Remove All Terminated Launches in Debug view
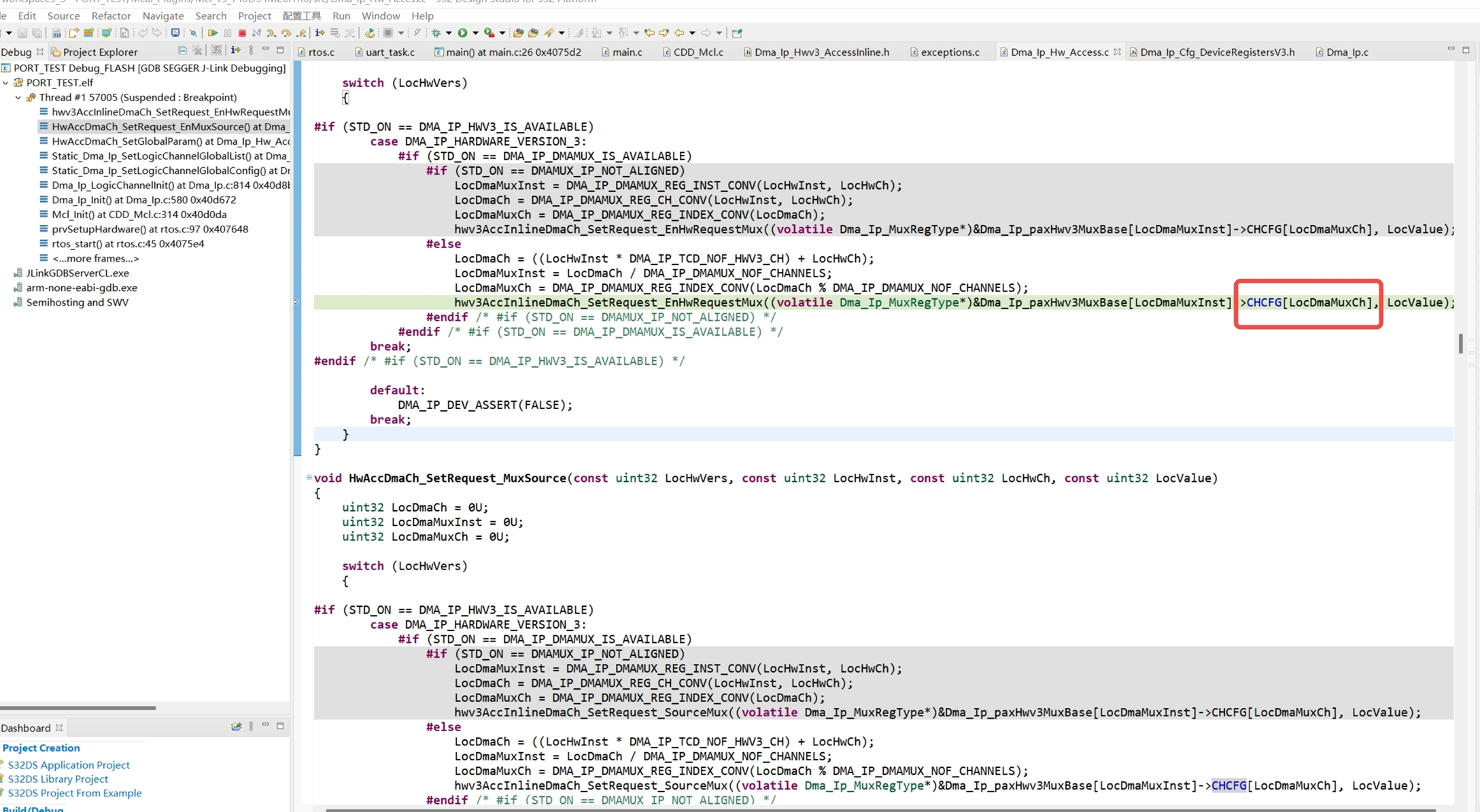The height and width of the screenshot is (812, 1480). [197, 51]
